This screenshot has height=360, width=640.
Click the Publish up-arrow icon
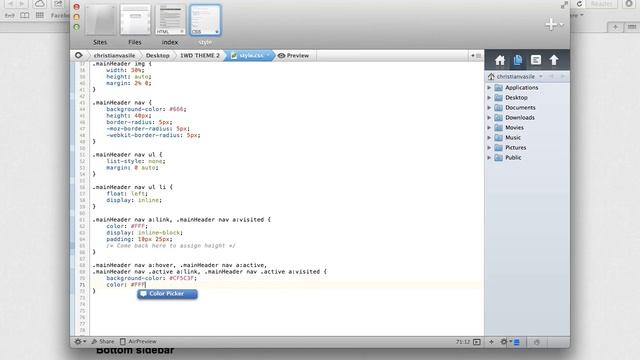(553, 60)
